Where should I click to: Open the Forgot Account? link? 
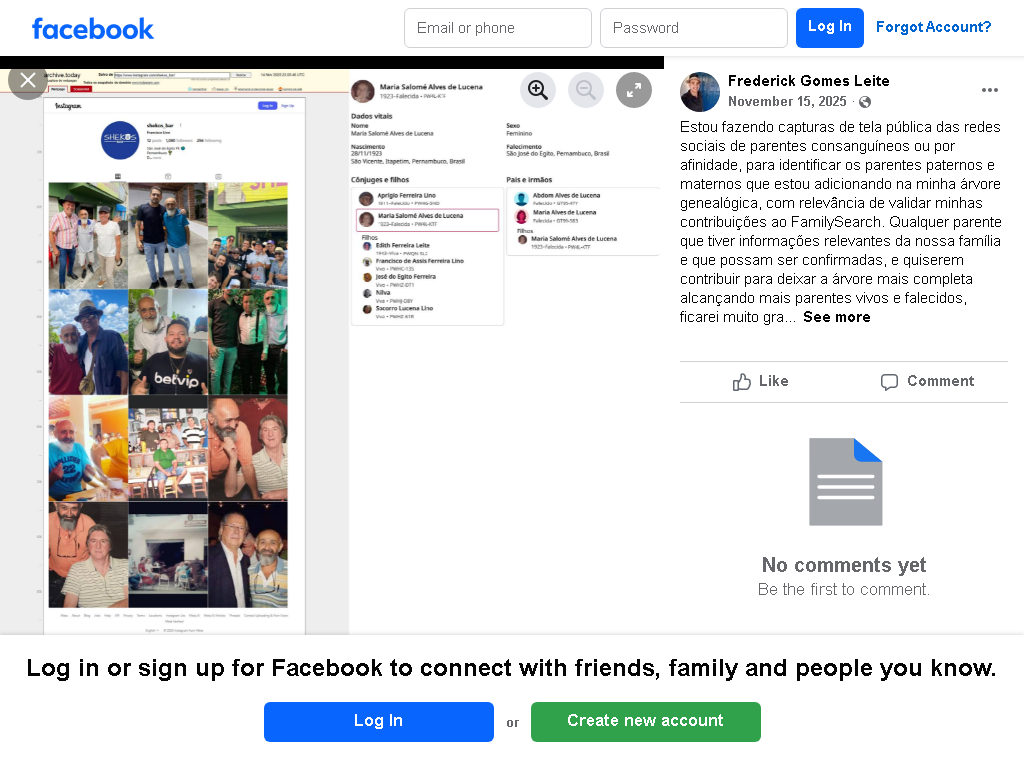tap(933, 27)
